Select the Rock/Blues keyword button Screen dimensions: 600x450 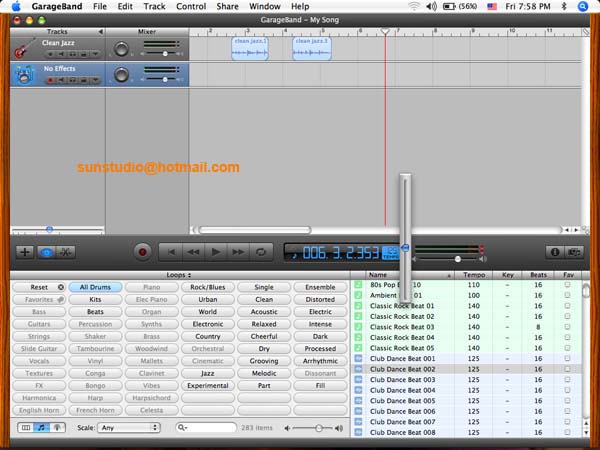click(208, 287)
